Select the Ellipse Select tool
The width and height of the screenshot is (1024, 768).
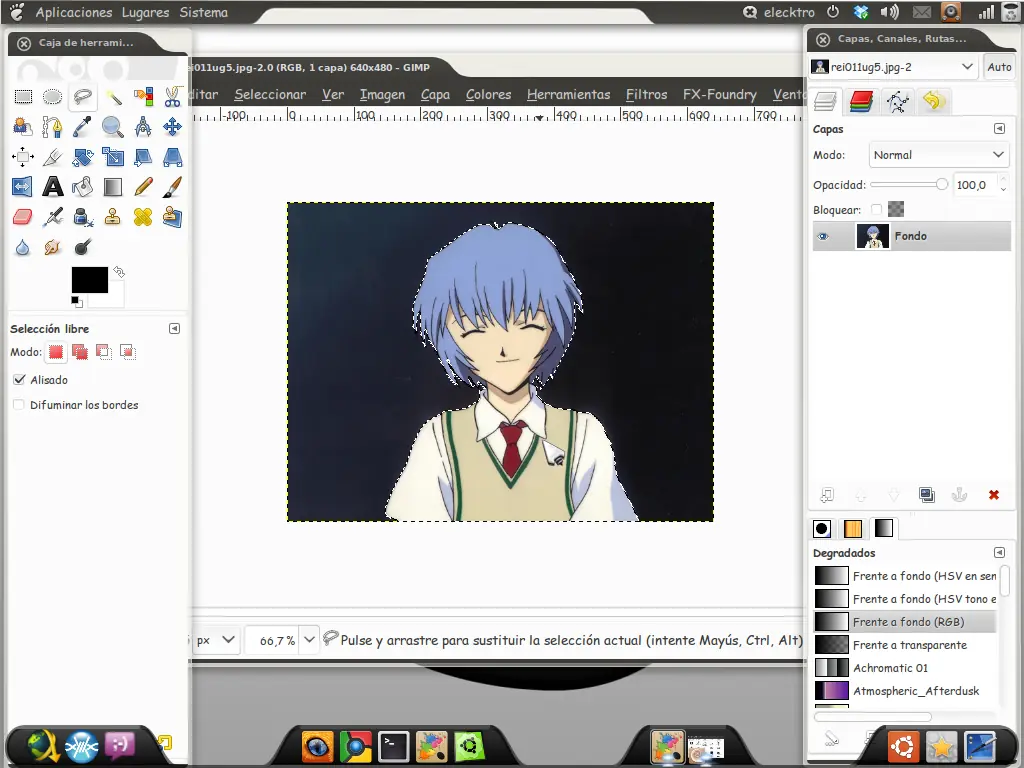point(52,97)
